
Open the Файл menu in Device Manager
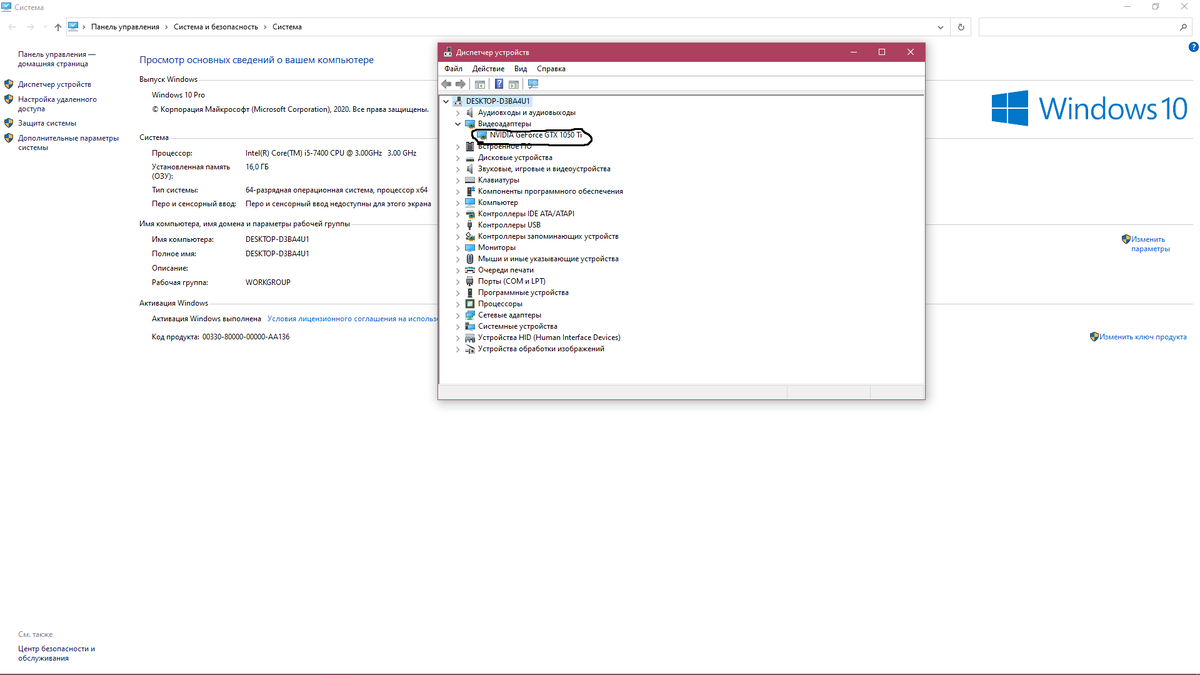click(x=453, y=69)
